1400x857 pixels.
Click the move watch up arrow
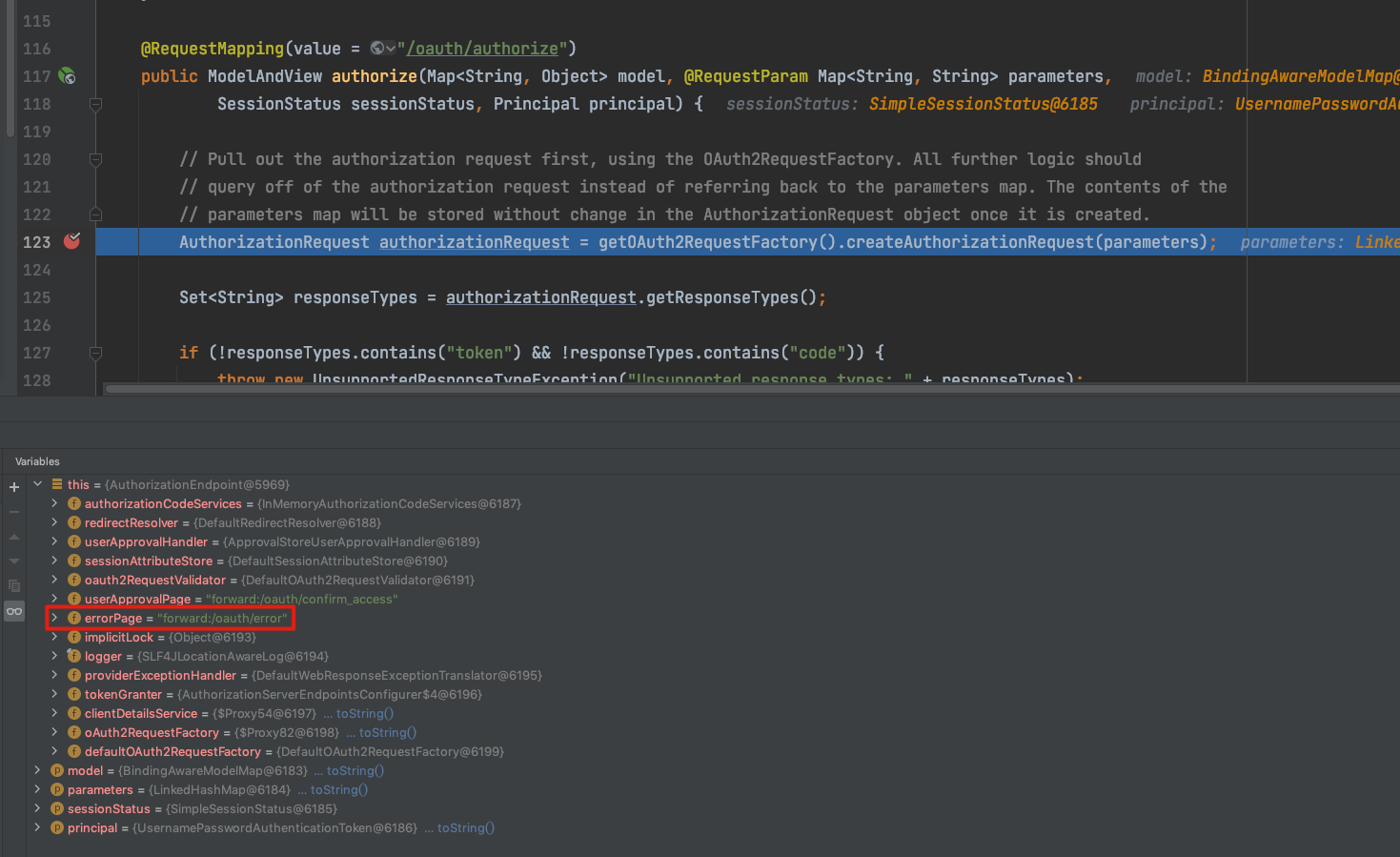(x=14, y=537)
